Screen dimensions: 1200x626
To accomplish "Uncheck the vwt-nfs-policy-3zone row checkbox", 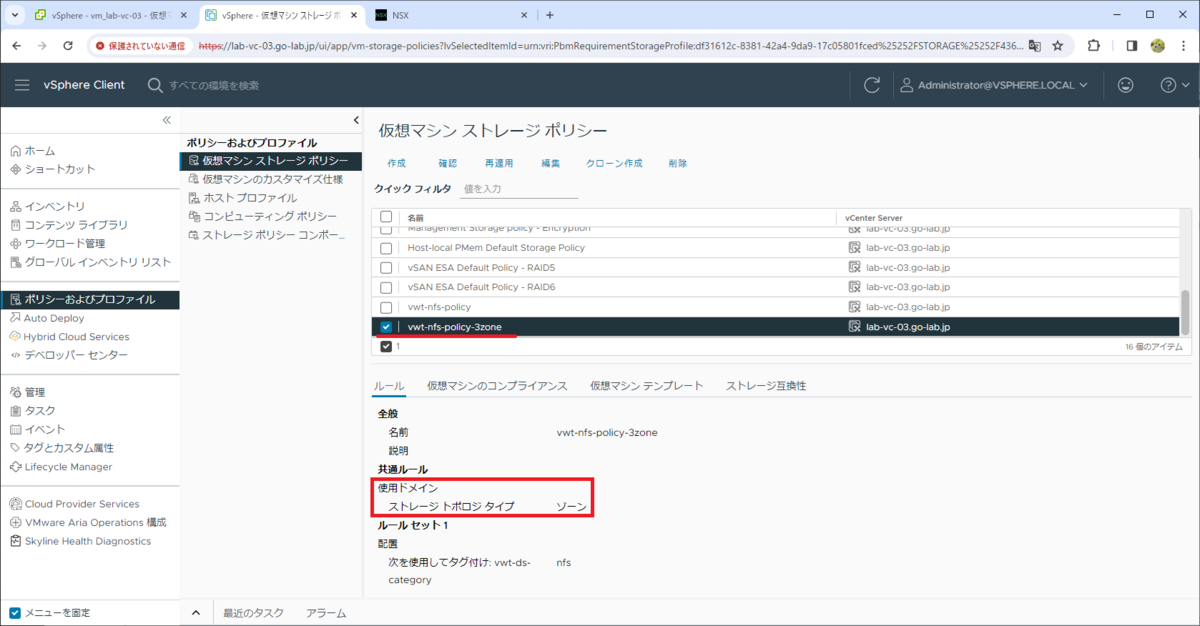I will (x=386, y=327).
